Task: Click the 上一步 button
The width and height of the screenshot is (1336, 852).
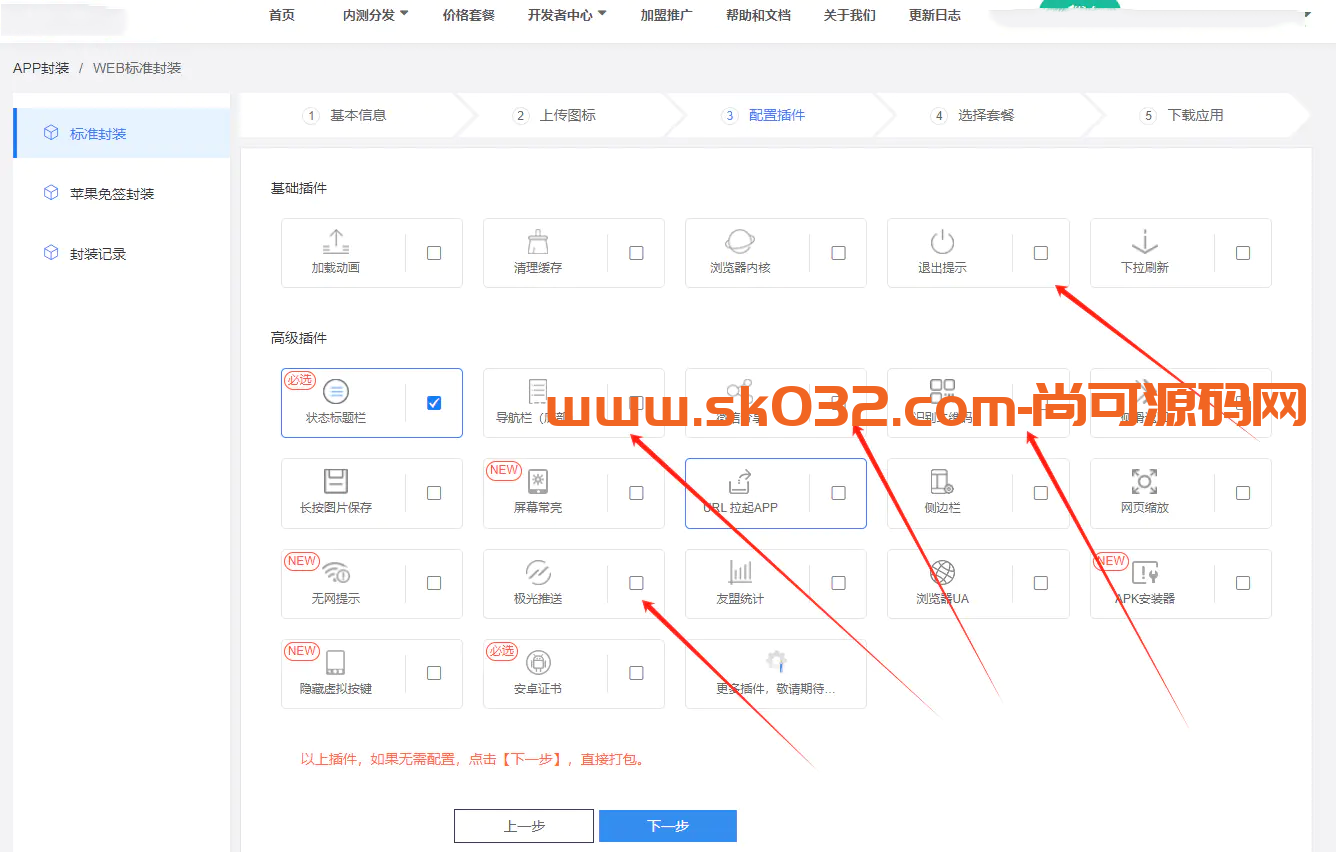Action: tap(524, 826)
